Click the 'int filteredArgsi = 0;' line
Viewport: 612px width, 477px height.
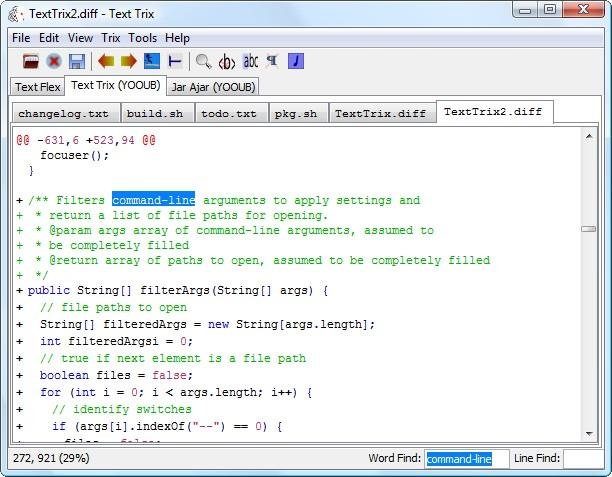(x=117, y=342)
